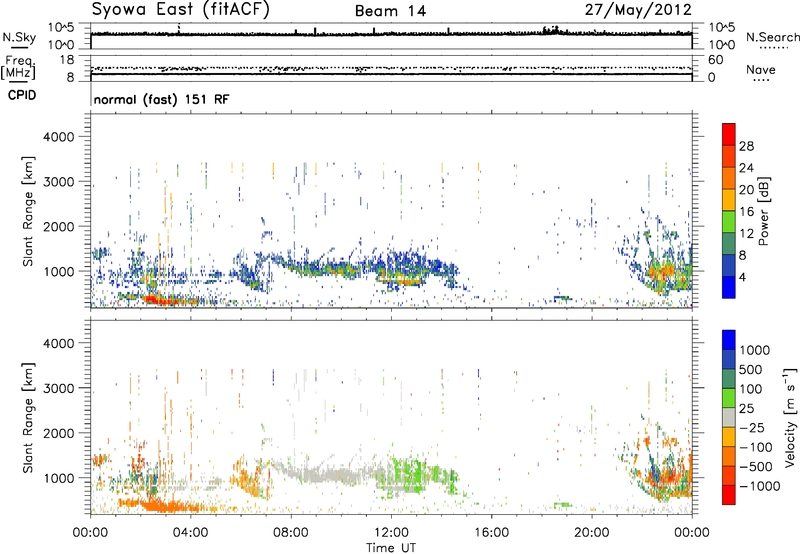Click the 'N.Search' legend label
800x554 pixels.
pyautogui.click(x=772, y=37)
